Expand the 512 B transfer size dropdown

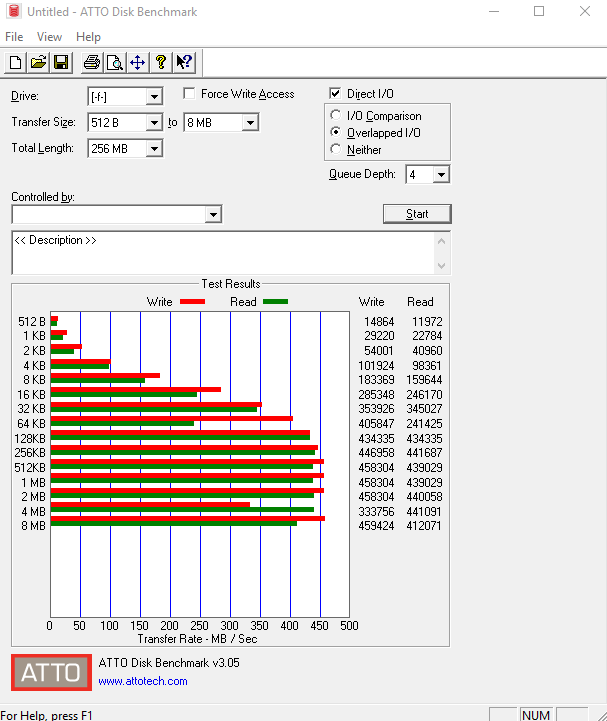pos(155,123)
